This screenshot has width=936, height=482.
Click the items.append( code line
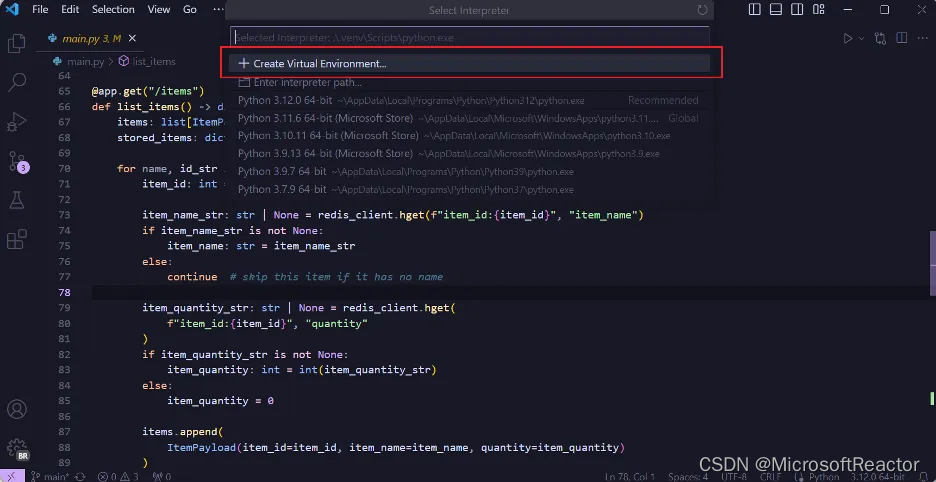click(x=182, y=432)
